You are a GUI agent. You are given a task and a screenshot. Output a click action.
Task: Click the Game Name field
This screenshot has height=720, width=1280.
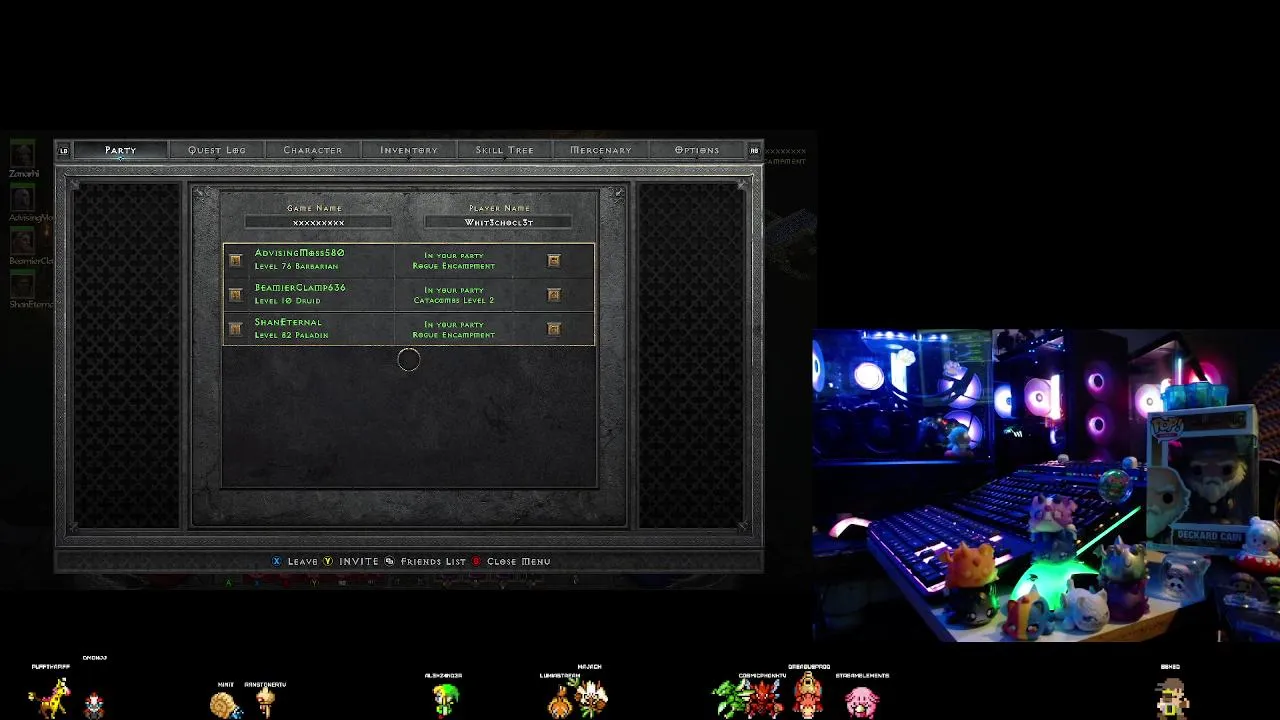[319, 222]
